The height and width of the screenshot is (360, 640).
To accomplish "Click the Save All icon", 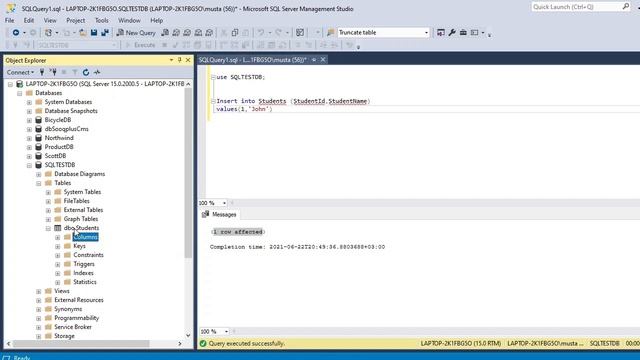I will coord(105,33).
